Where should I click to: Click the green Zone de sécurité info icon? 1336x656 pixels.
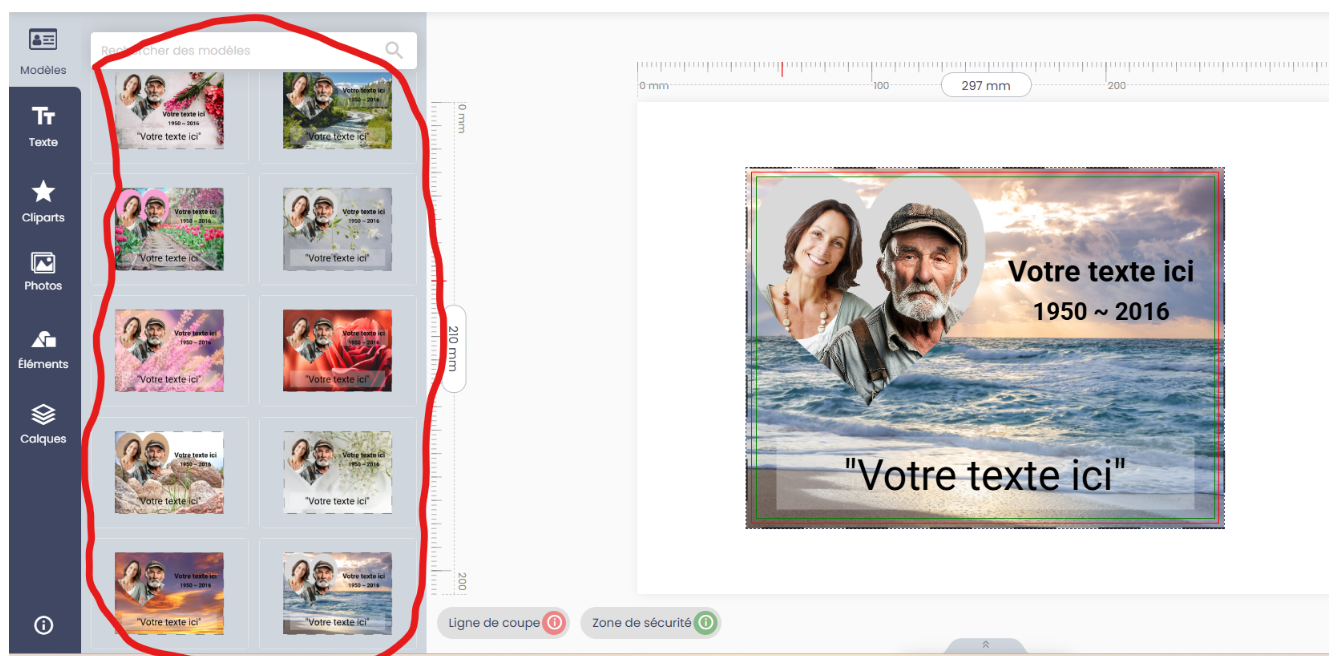(705, 623)
